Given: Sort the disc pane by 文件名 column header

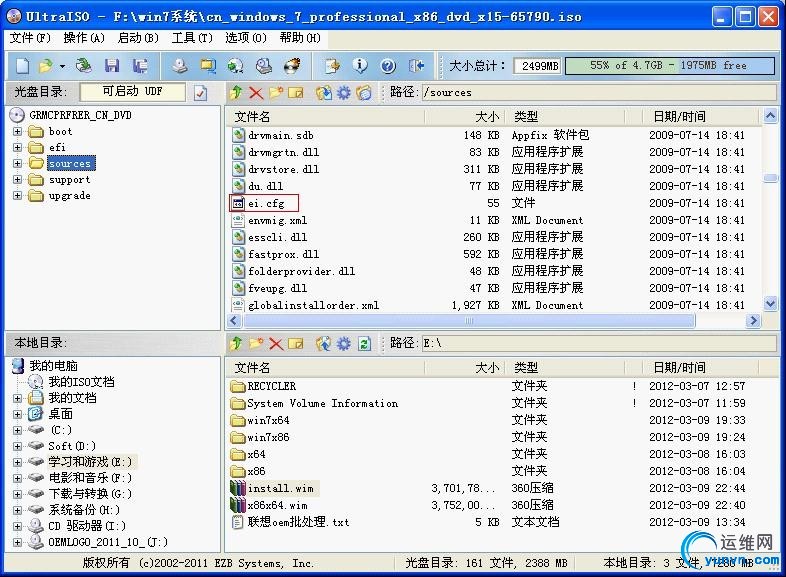Looking at the screenshot, I should 325,117.
